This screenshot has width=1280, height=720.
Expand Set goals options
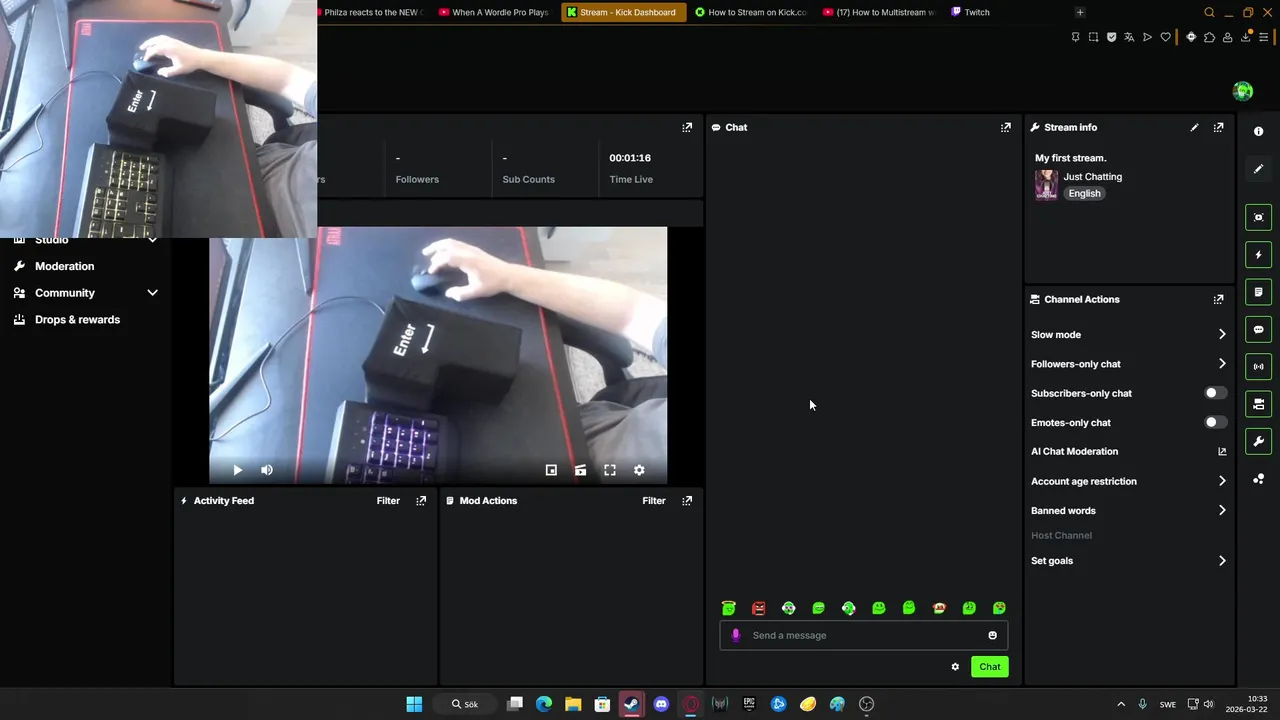pyautogui.click(x=1222, y=561)
